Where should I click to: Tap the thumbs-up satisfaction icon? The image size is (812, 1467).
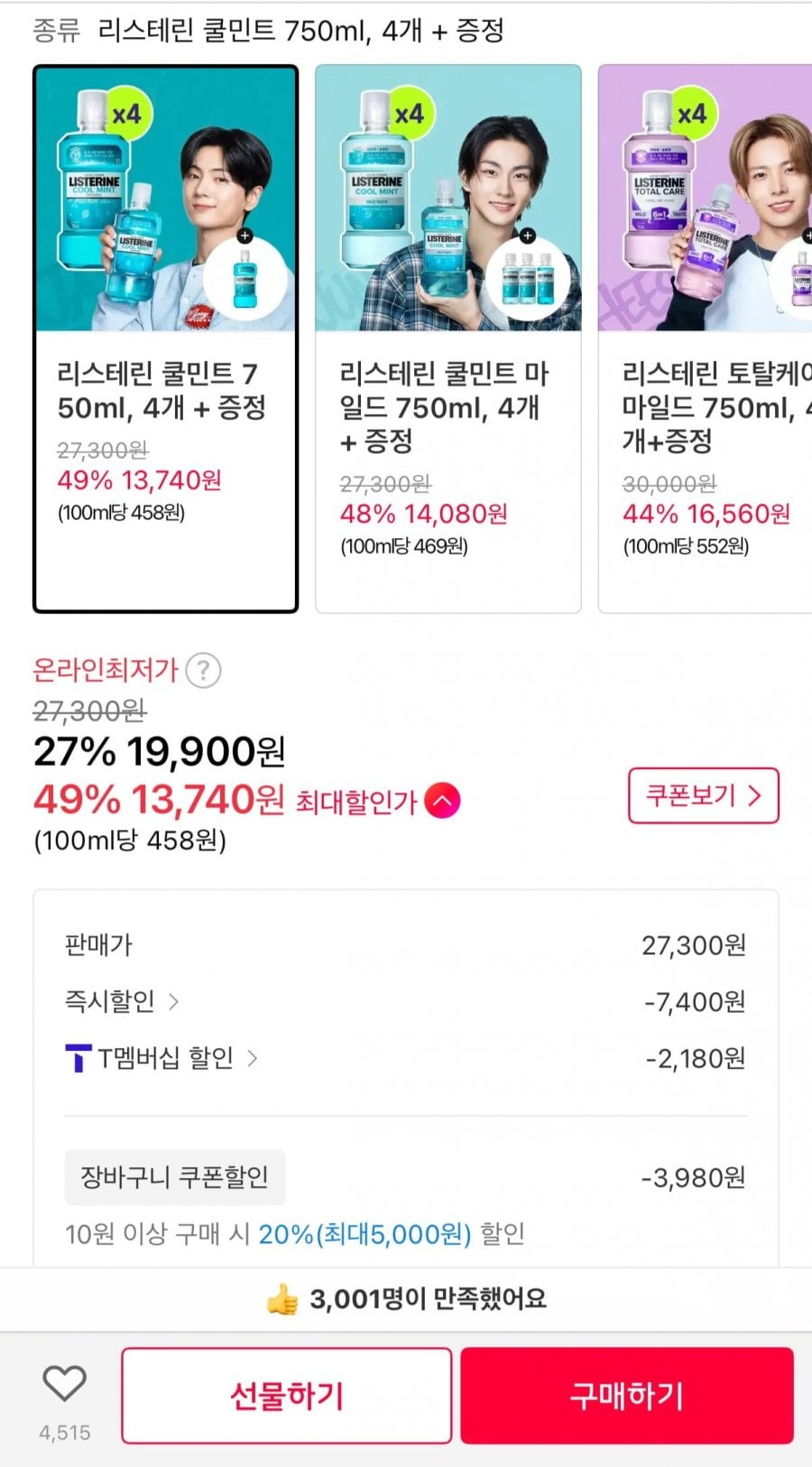pos(282,1300)
